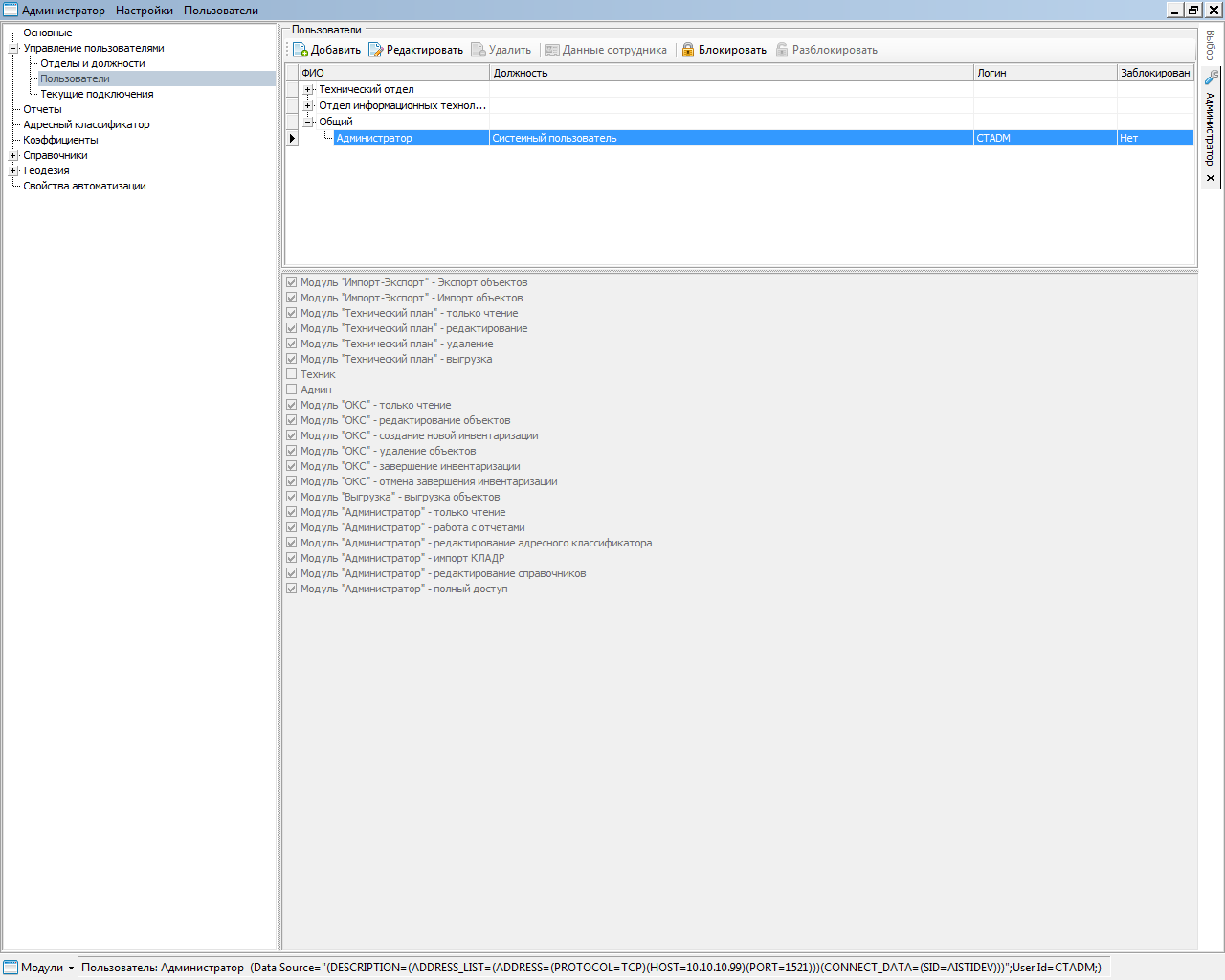Open the Модули dropdown menu
This screenshot has width=1225, height=980.
click(71, 968)
